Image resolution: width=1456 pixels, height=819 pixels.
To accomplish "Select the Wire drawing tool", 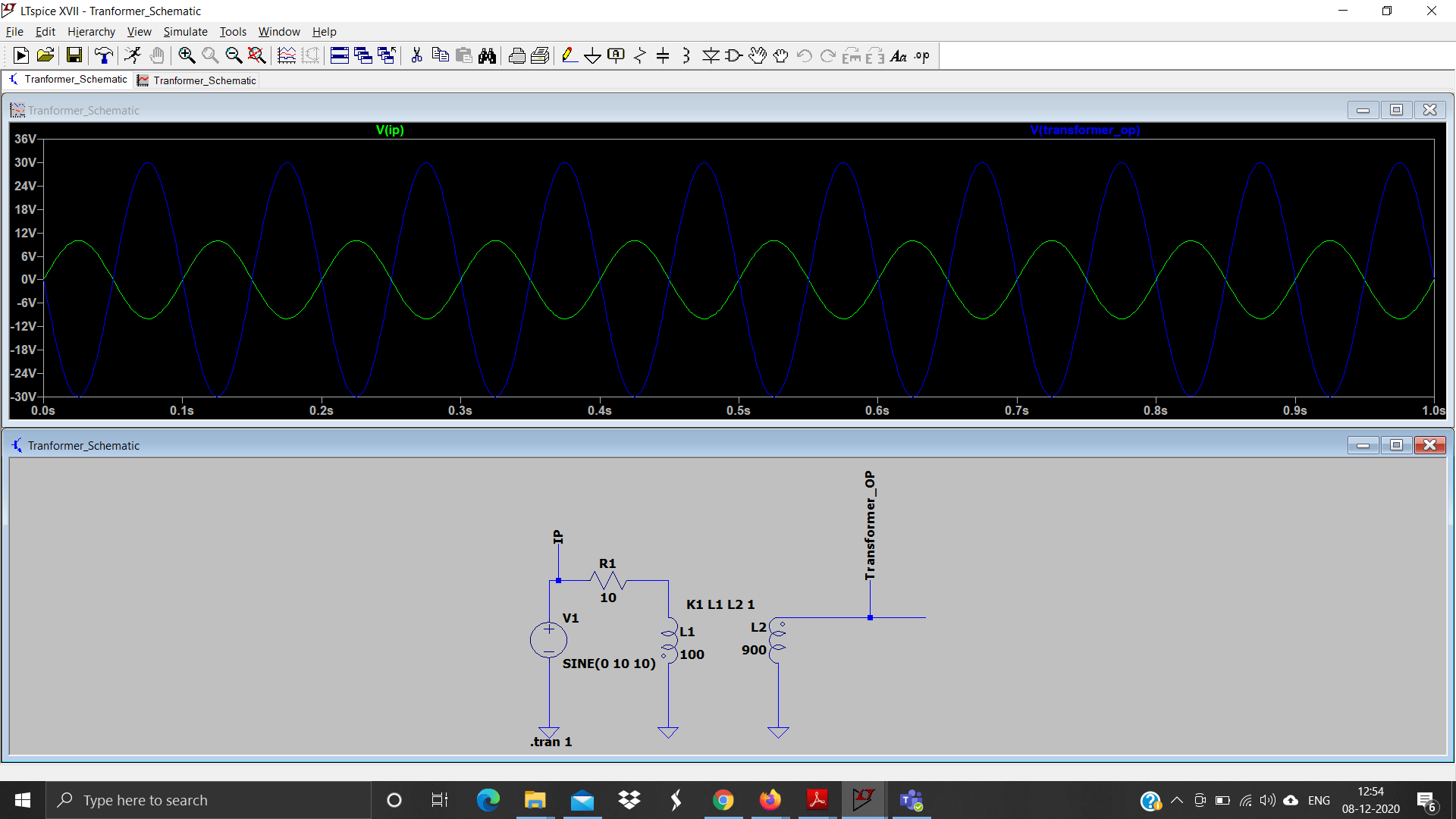I will coord(570,55).
